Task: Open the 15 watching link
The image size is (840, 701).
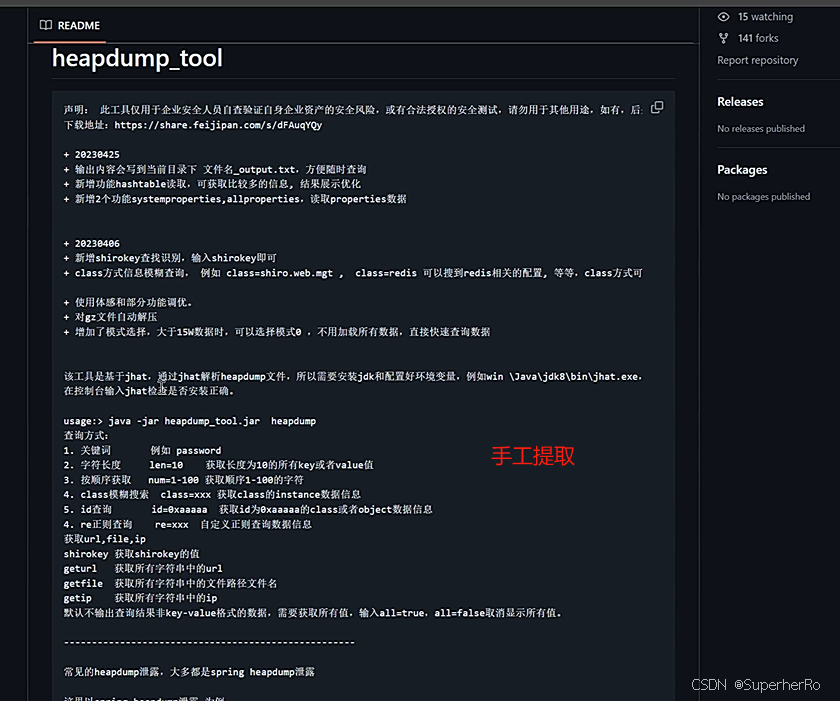Action: tap(765, 17)
